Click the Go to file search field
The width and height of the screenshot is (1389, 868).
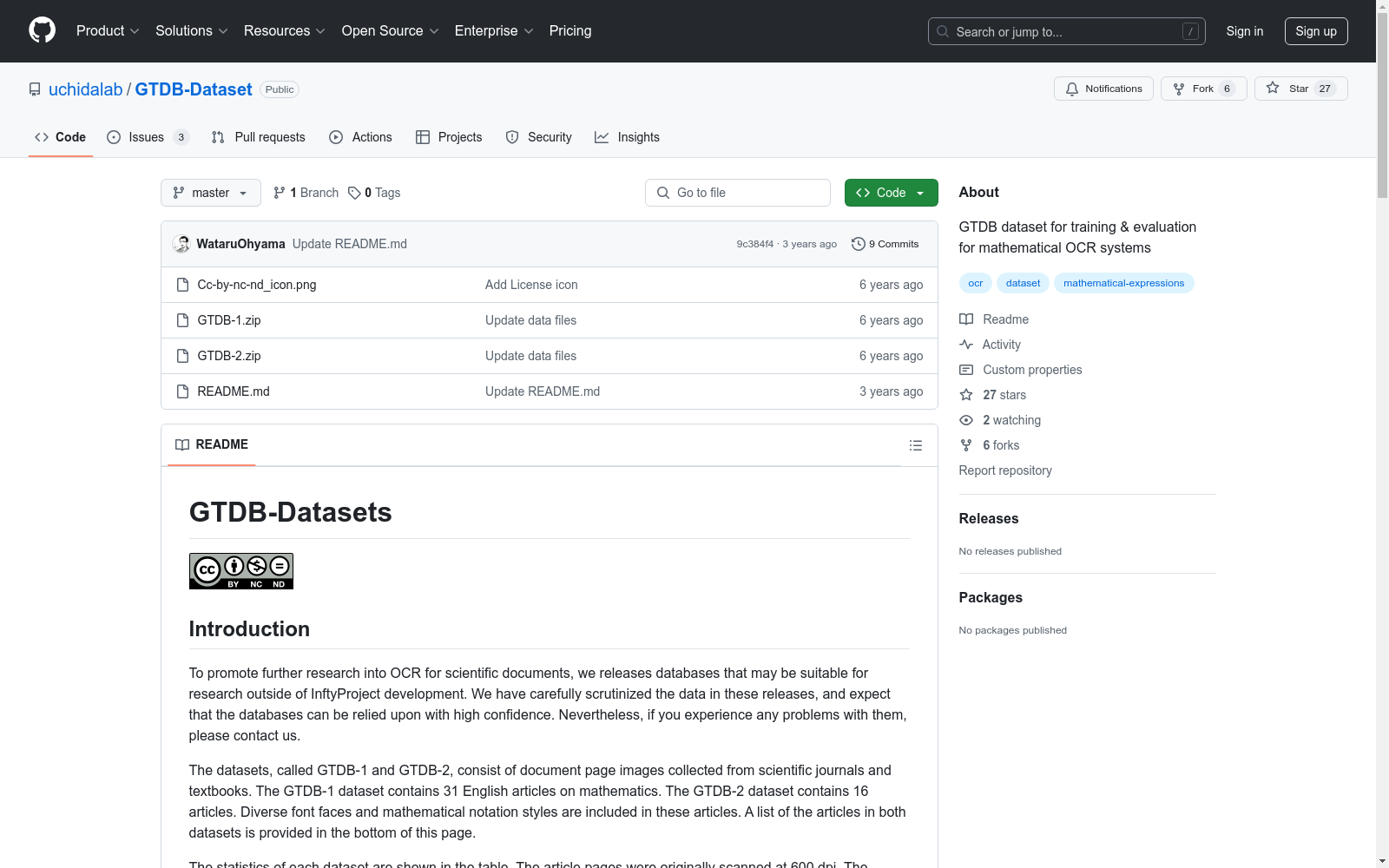click(738, 193)
